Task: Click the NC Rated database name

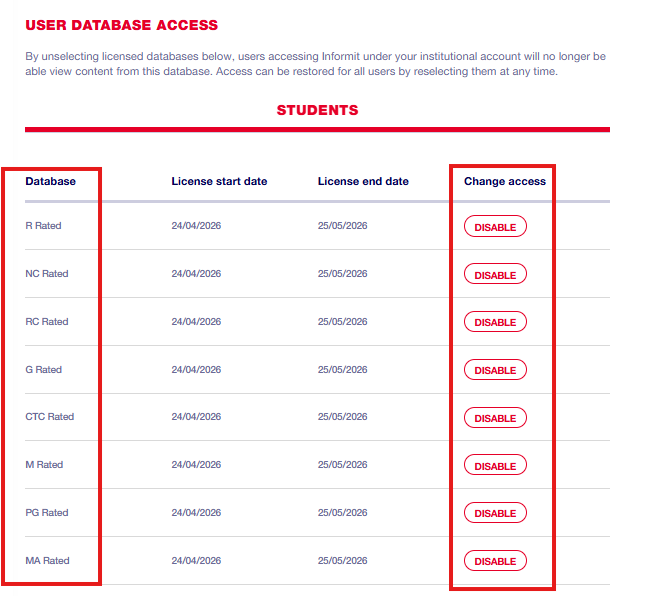Action: (46, 274)
